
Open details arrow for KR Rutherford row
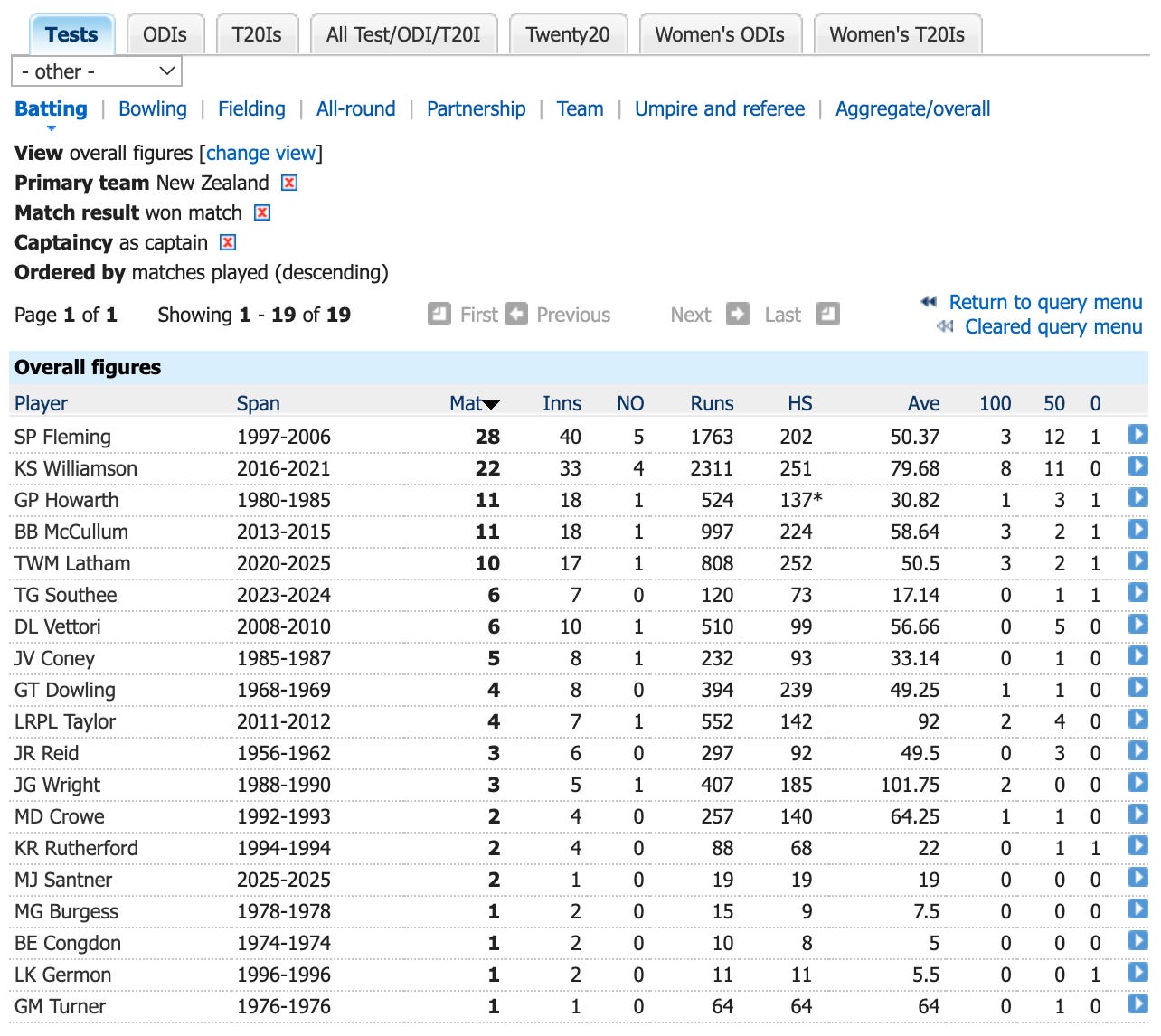[x=1138, y=846]
